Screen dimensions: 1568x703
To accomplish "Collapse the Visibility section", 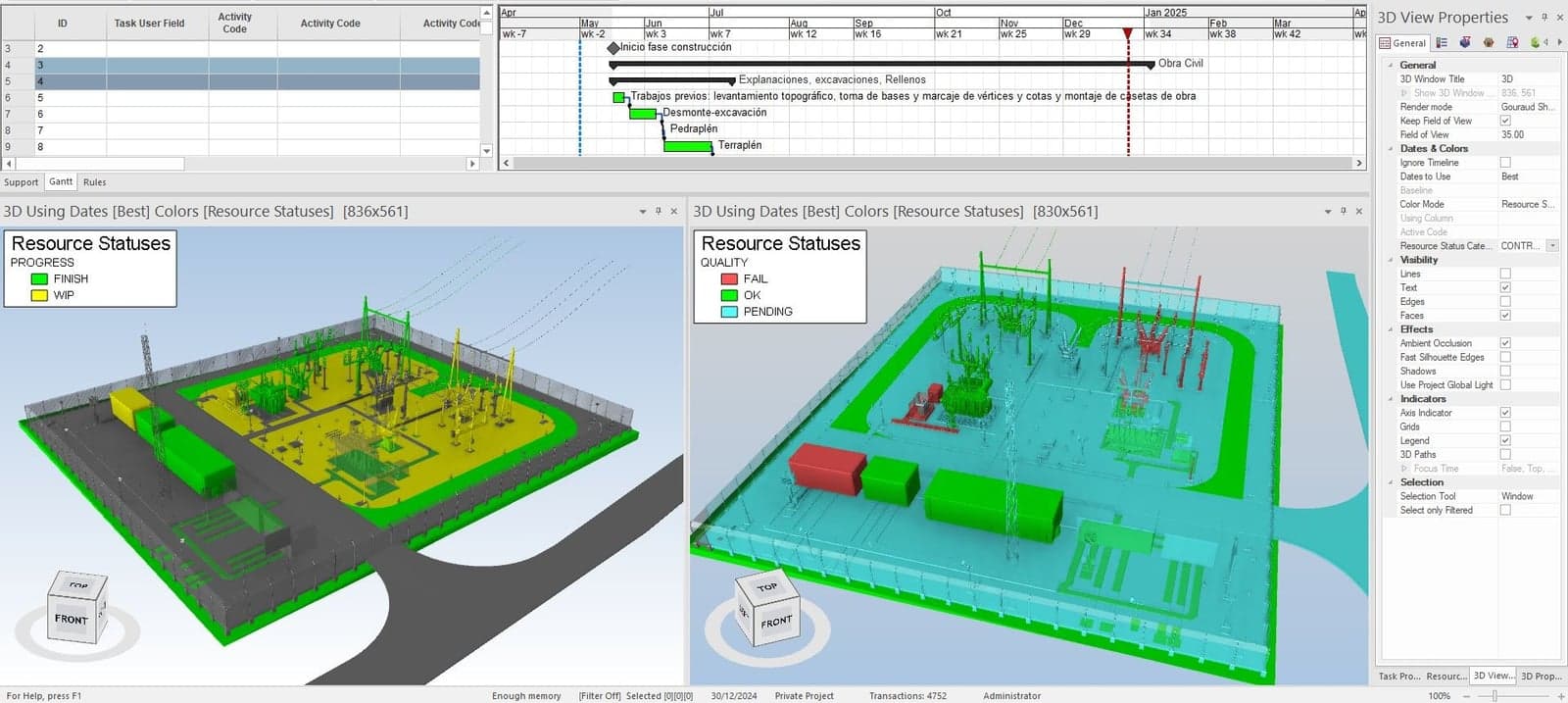I will tap(1391, 260).
